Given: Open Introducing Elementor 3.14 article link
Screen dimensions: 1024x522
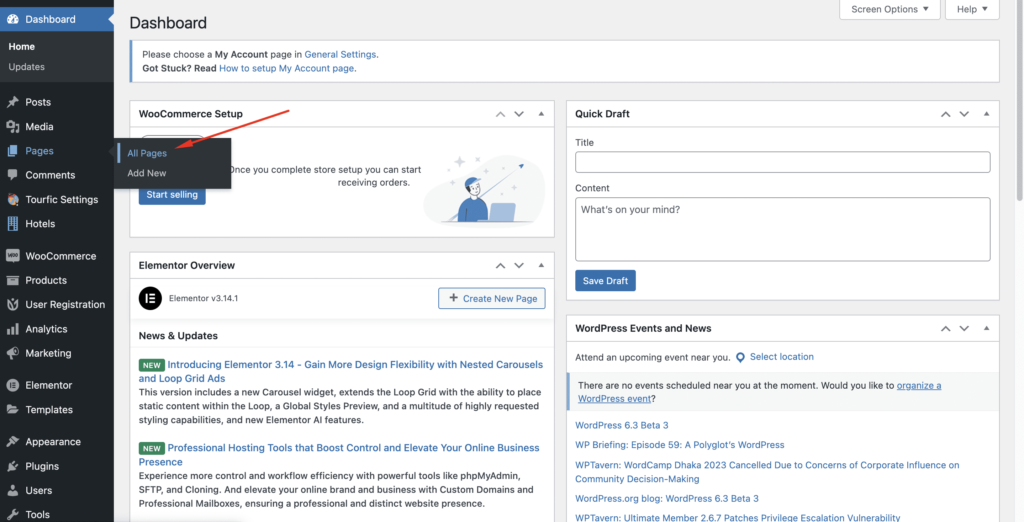Looking at the screenshot, I should click(341, 372).
